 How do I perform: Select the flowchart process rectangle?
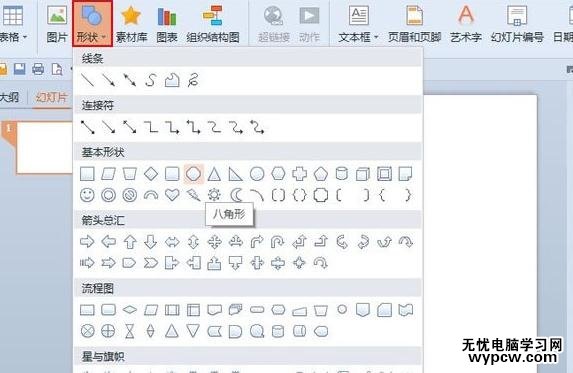click(x=87, y=310)
